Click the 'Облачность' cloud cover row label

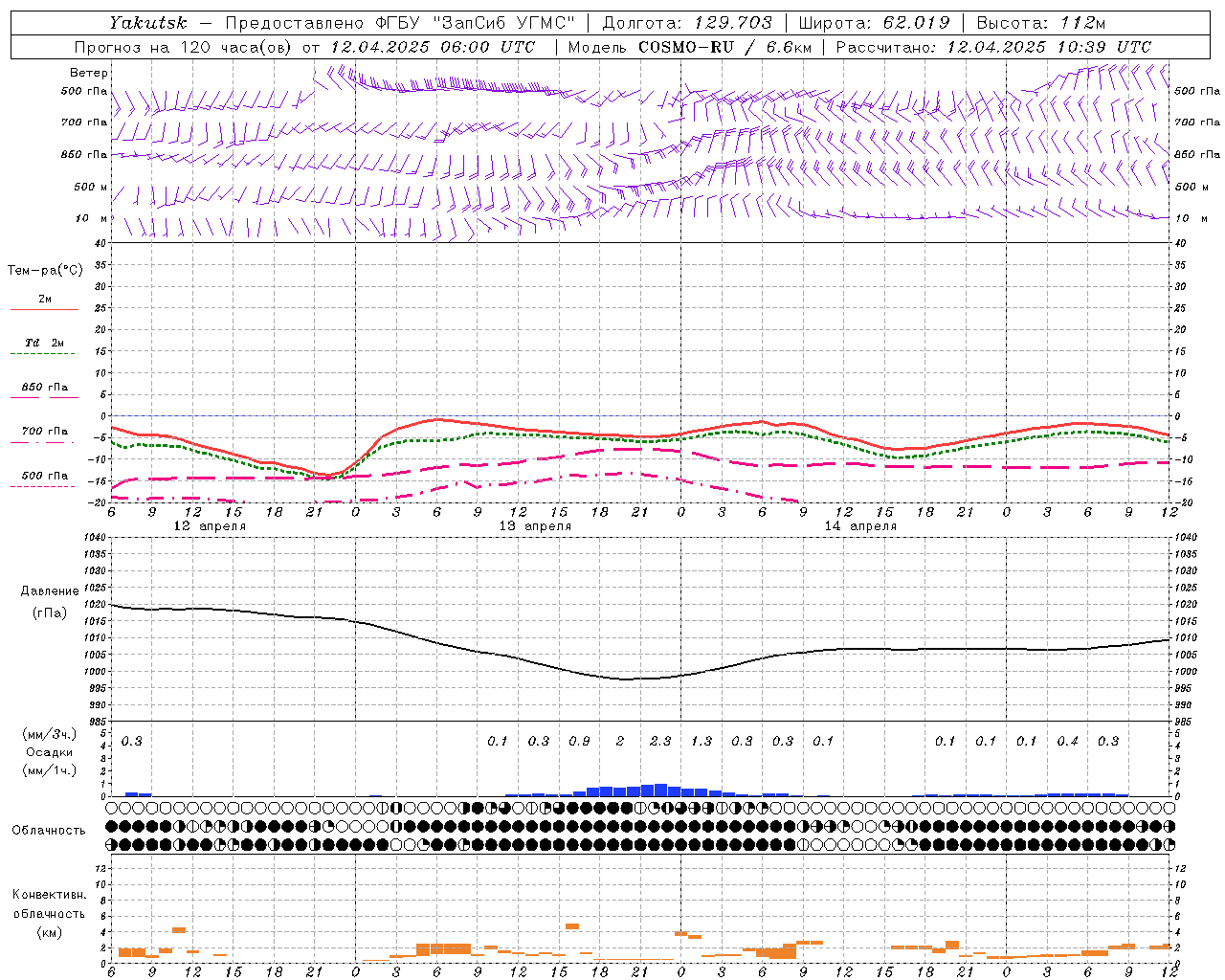point(49,831)
